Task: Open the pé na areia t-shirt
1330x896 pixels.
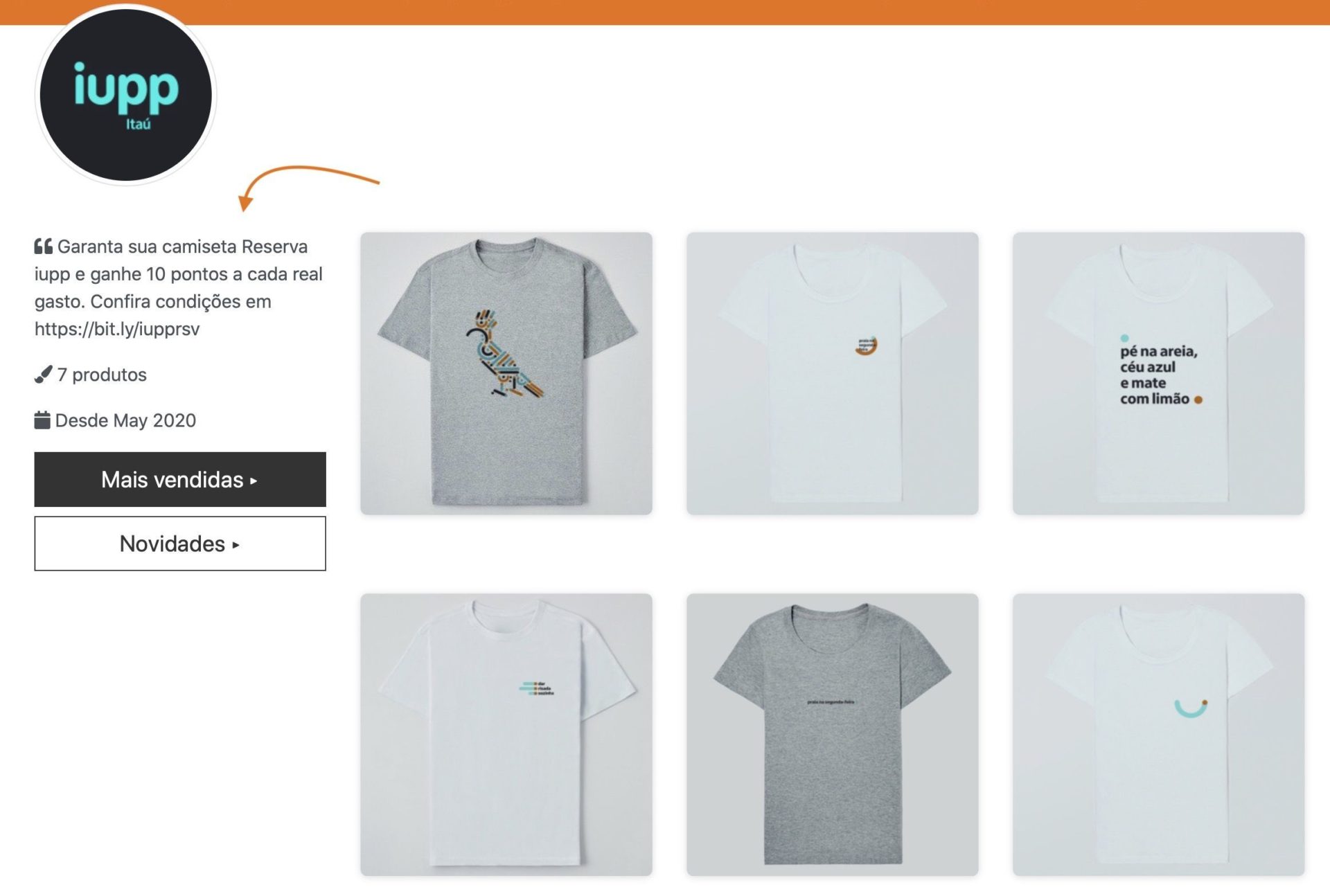Action: point(1159,373)
